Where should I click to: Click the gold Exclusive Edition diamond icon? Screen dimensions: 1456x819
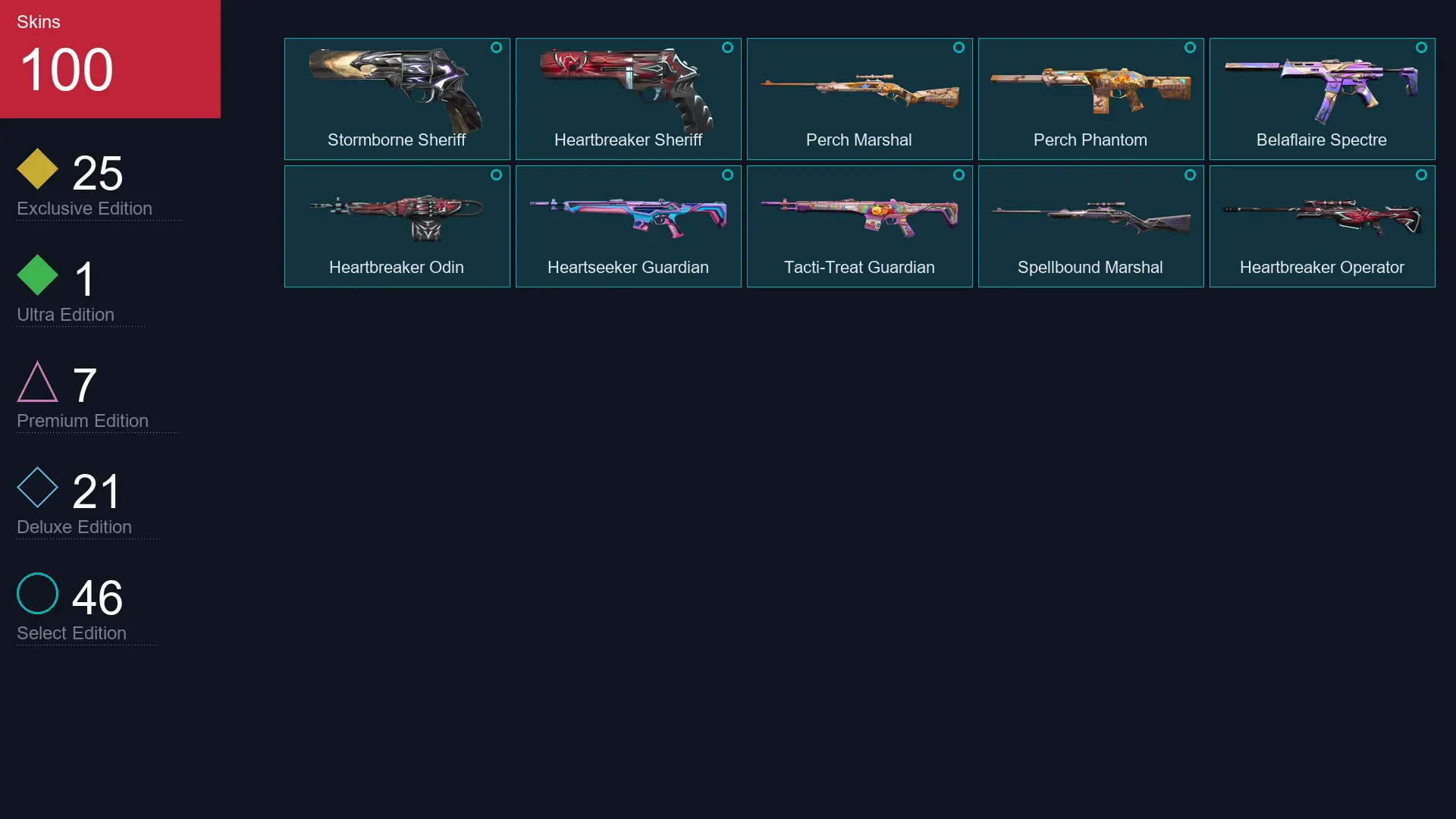37,168
